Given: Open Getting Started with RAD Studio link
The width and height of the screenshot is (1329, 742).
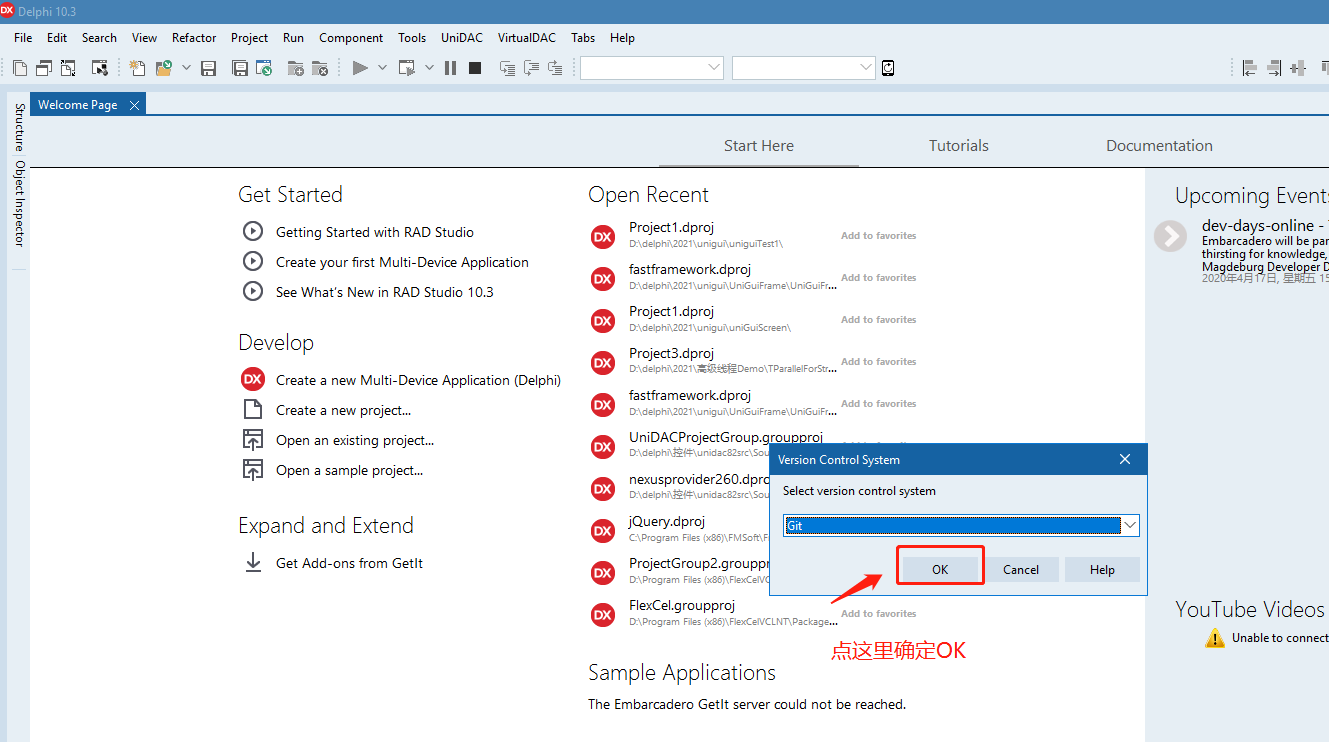Looking at the screenshot, I should (375, 232).
